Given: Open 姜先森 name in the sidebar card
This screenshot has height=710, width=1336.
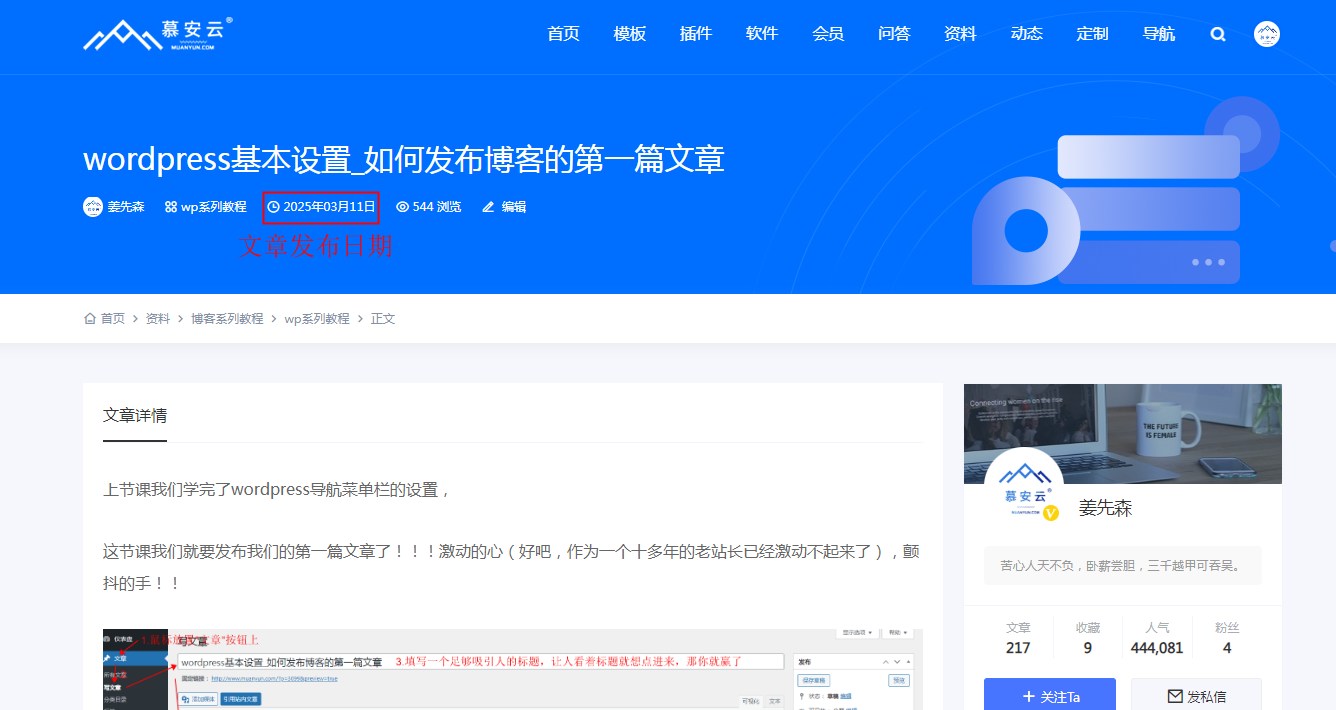Looking at the screenshot, I should (1105, 508).
